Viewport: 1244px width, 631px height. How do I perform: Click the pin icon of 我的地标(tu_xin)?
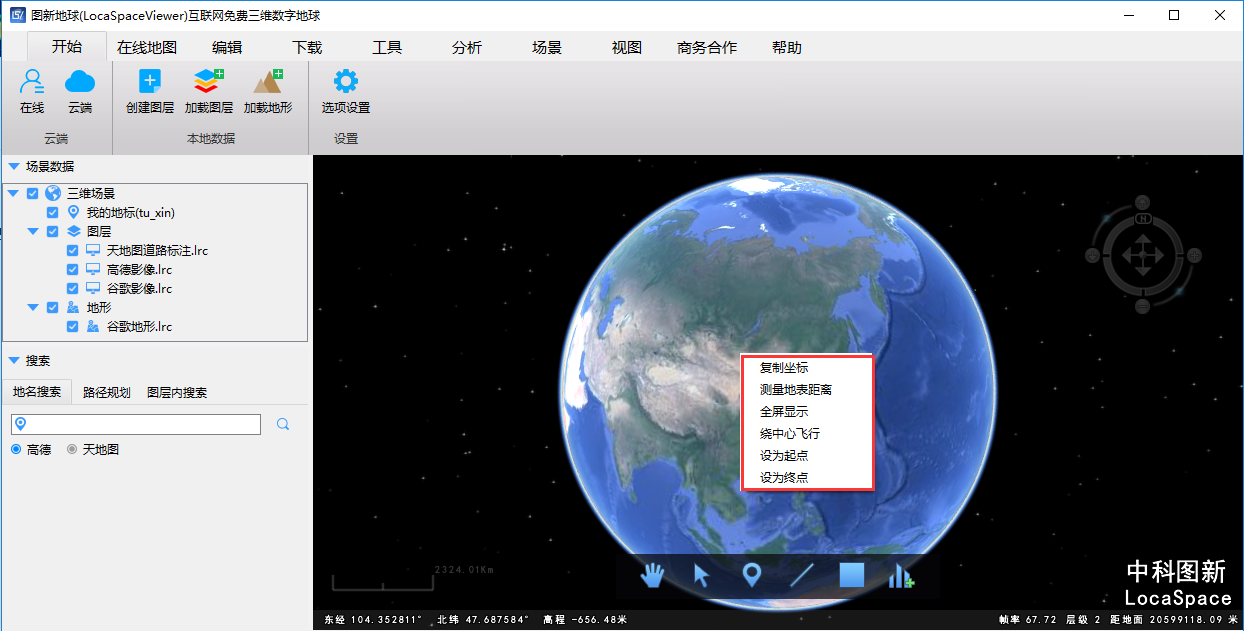(x=73, y=212)
